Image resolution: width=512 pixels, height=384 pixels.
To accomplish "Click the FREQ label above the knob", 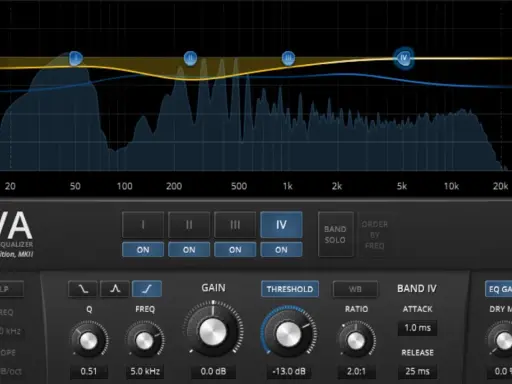I will 145,309.
